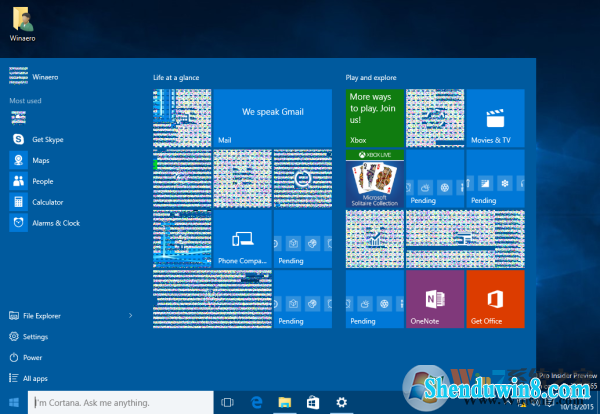Viewport: 600px width, 414px height.
Task: Launch Get Skype from Most used
Action: [x=37, y=139]
